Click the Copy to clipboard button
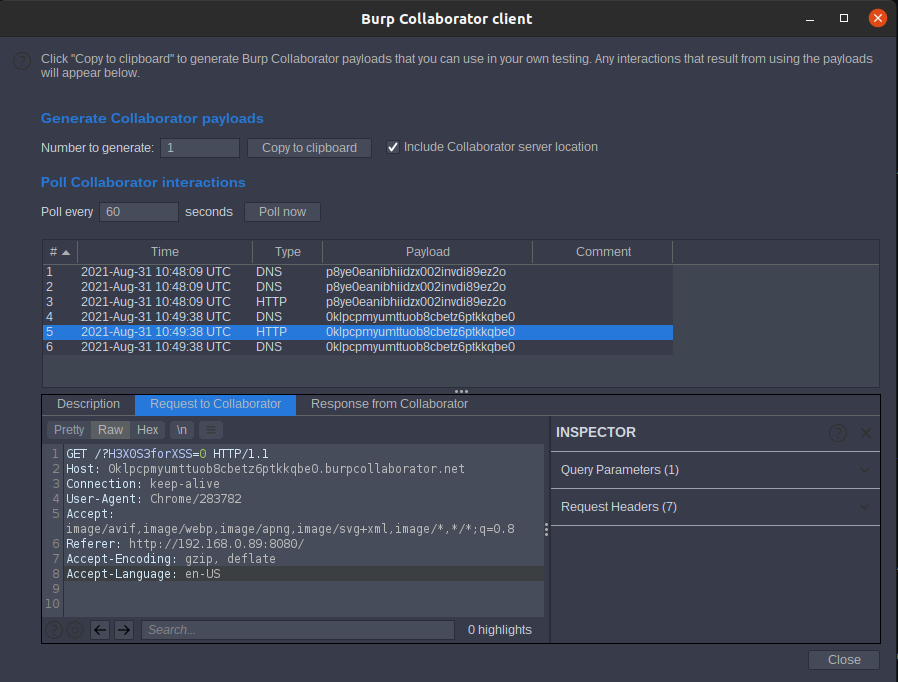The height and width of the screenshot is (682, 898). click(309, 148)
